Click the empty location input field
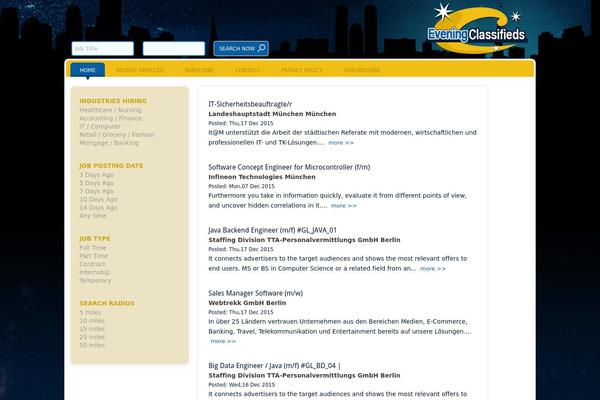Image resolution: width=600 pixels, height=400 pixels. pos(174,49)
